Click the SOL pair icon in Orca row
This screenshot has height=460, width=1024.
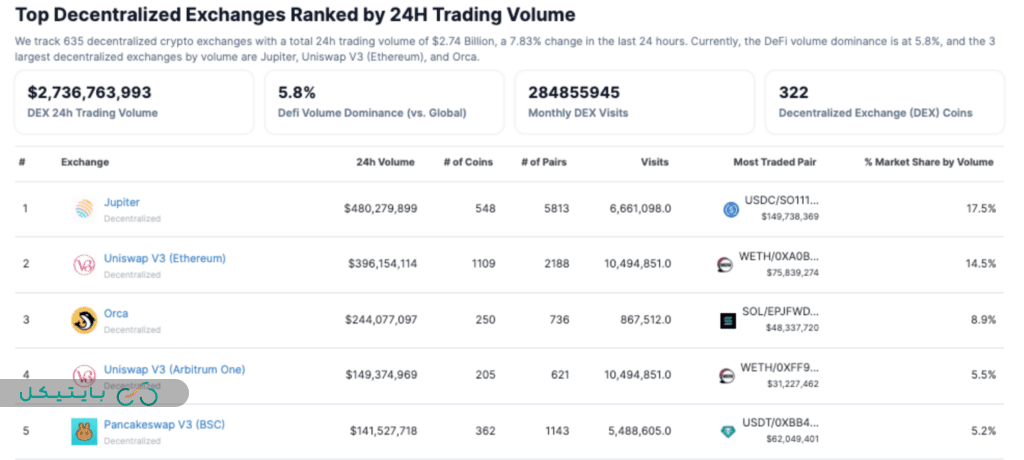(728, 320)
